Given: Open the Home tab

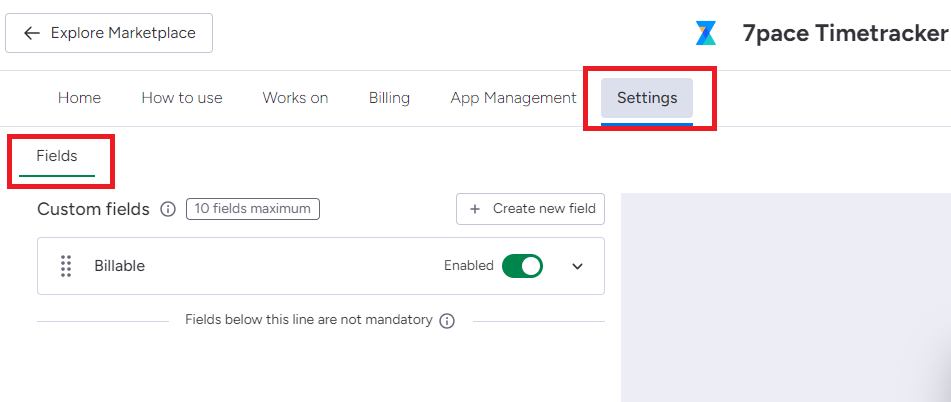Looking at the screenshot, I should (x=79, y=98).
